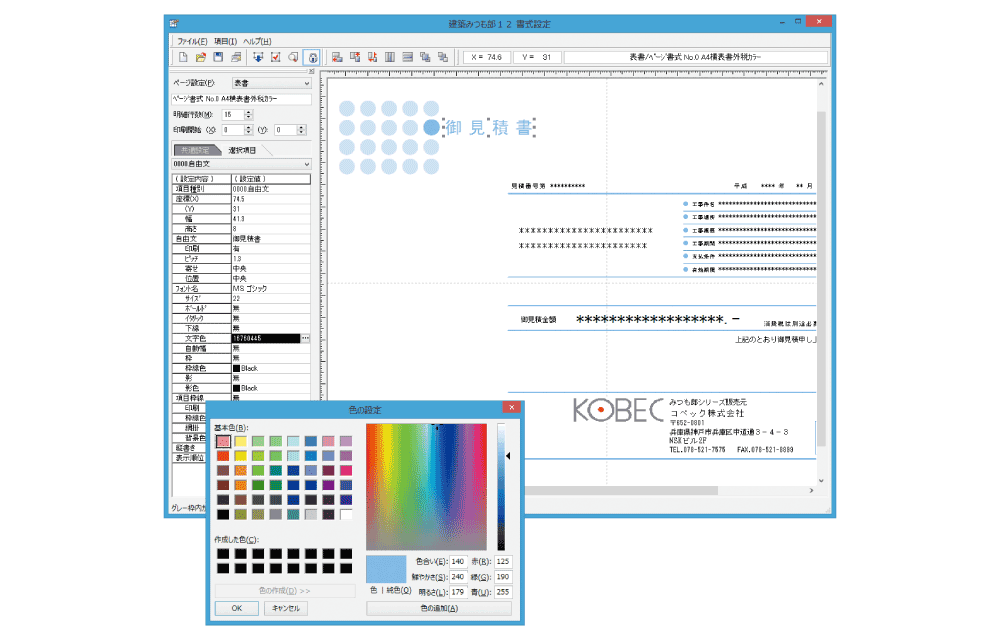
Task: Click the preview vertical scrollbar up arrow
Action: [x=821, y=84]
